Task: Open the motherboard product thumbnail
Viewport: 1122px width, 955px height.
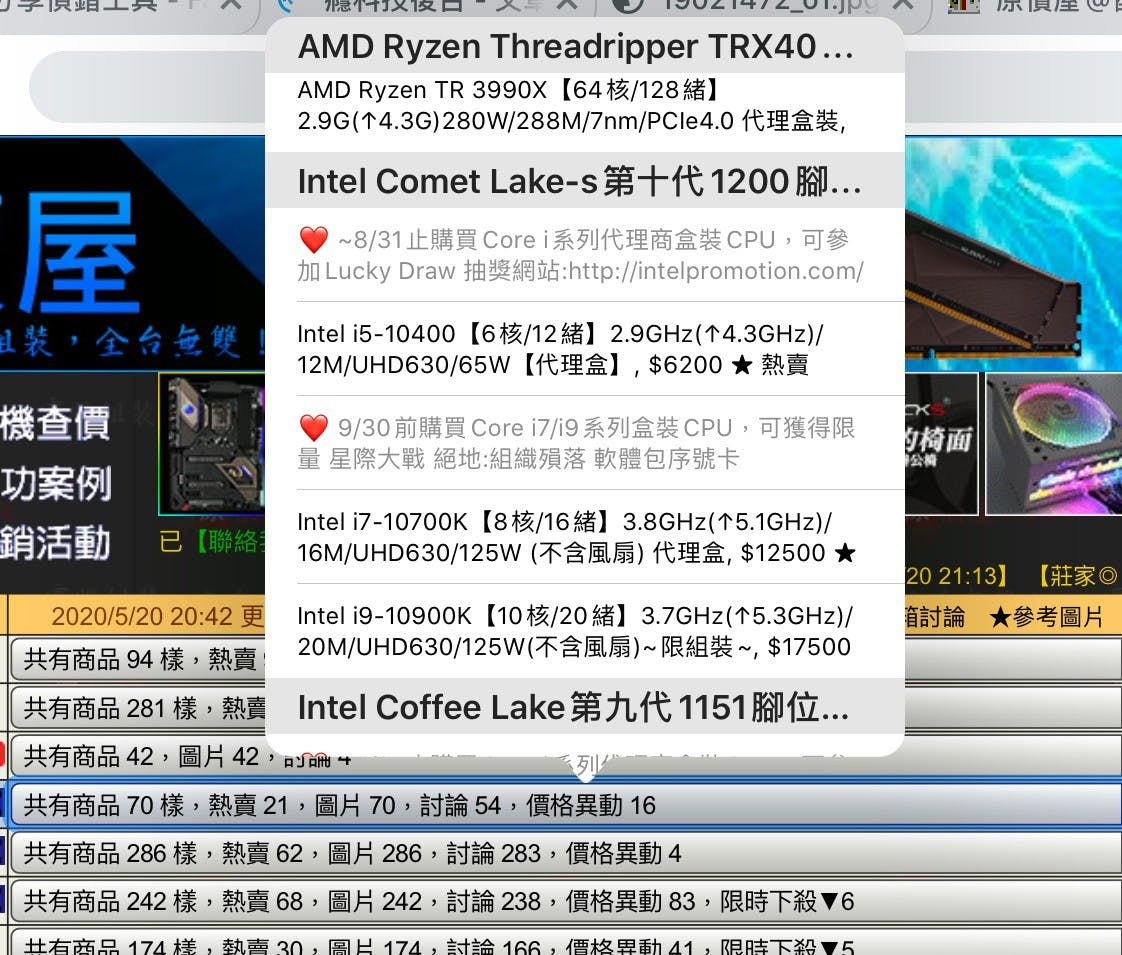Action: tap(212, 444)
